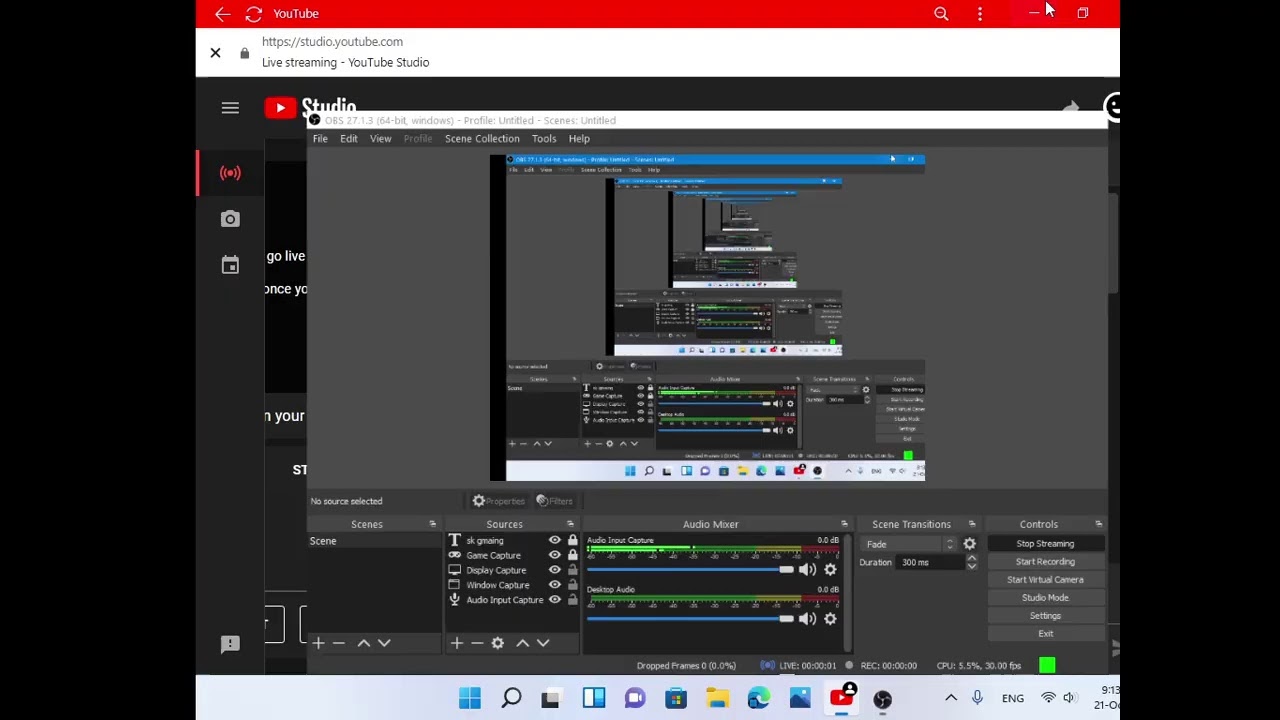Close the URL bar with the X icon
Viewport: 1280px width, 720px height.
coord(215,53)
